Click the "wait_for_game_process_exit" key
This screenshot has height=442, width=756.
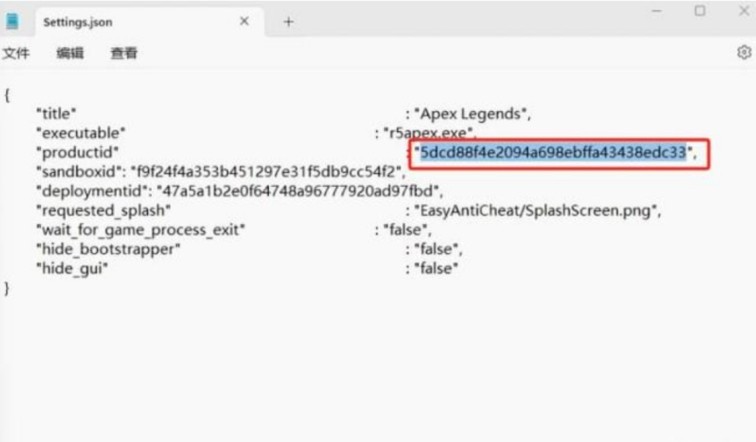click(140, 230)
